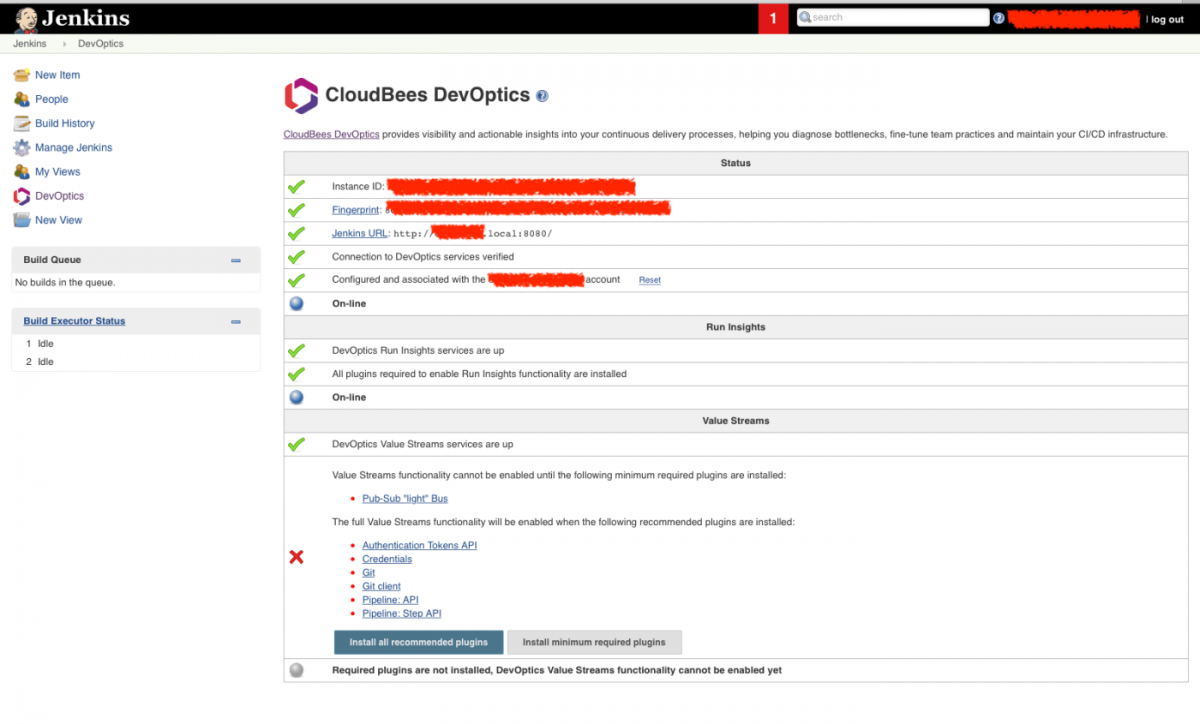
Task: Open the New Item menu link
Action: [57, 75]
